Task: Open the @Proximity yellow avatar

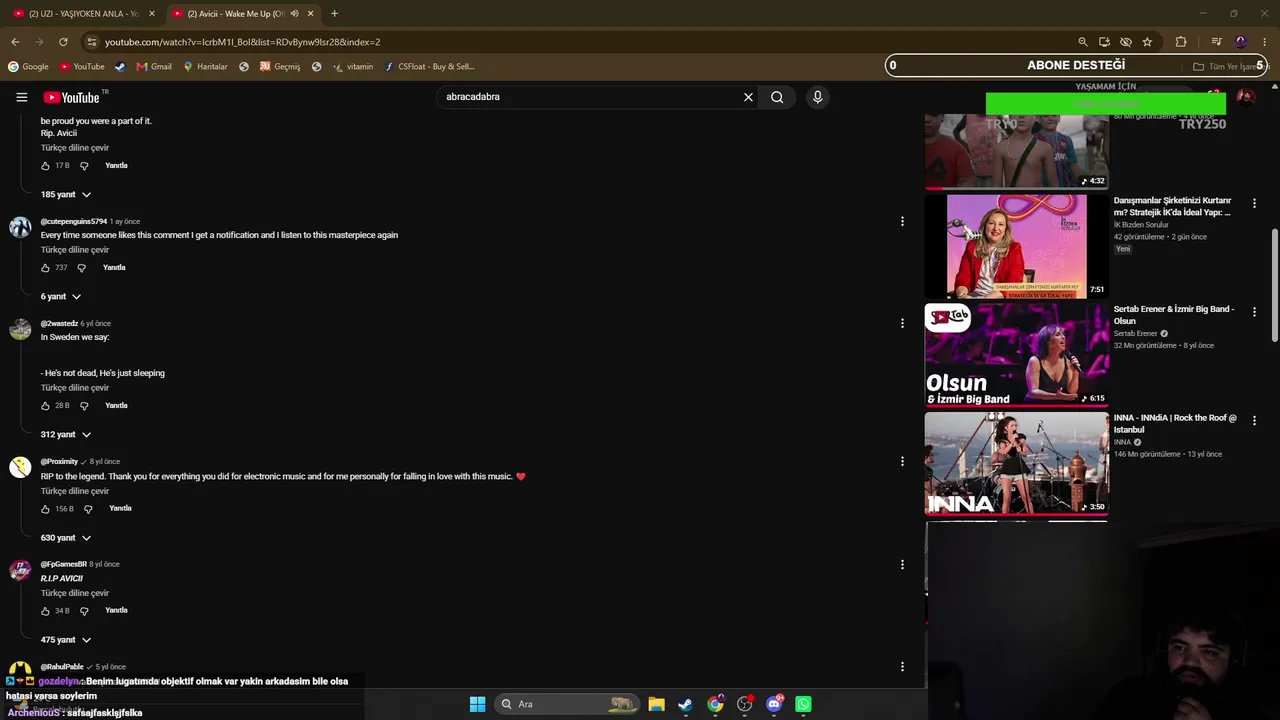Action: [20, 467]
